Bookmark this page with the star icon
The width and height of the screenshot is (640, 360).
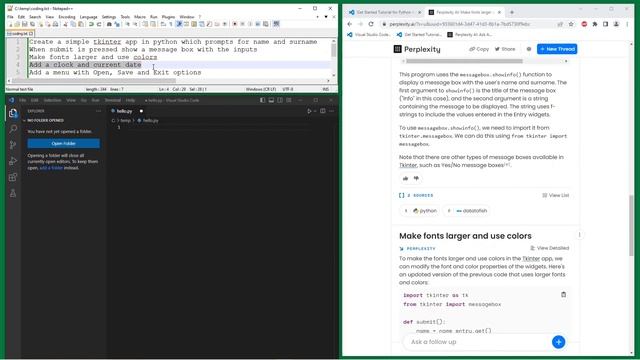tap(571, 24)
